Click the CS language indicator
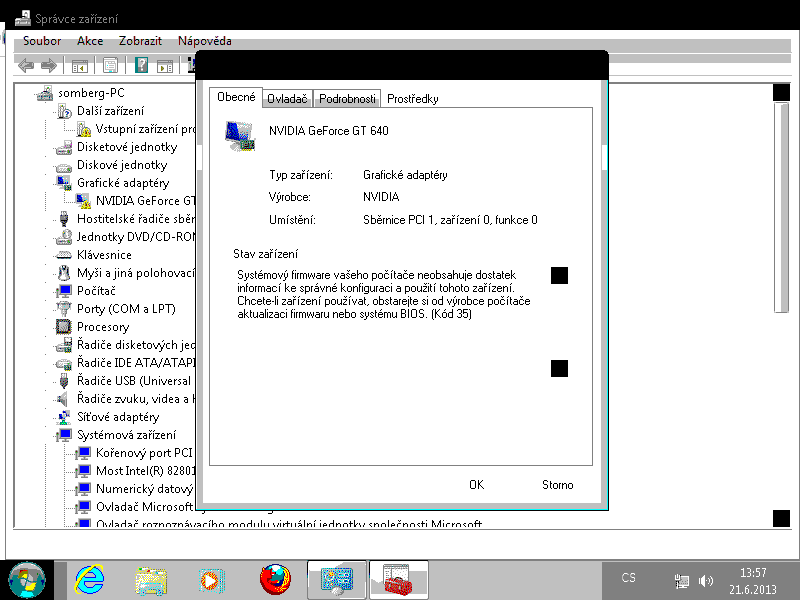800x600 pixels. [x=629, y=578]
